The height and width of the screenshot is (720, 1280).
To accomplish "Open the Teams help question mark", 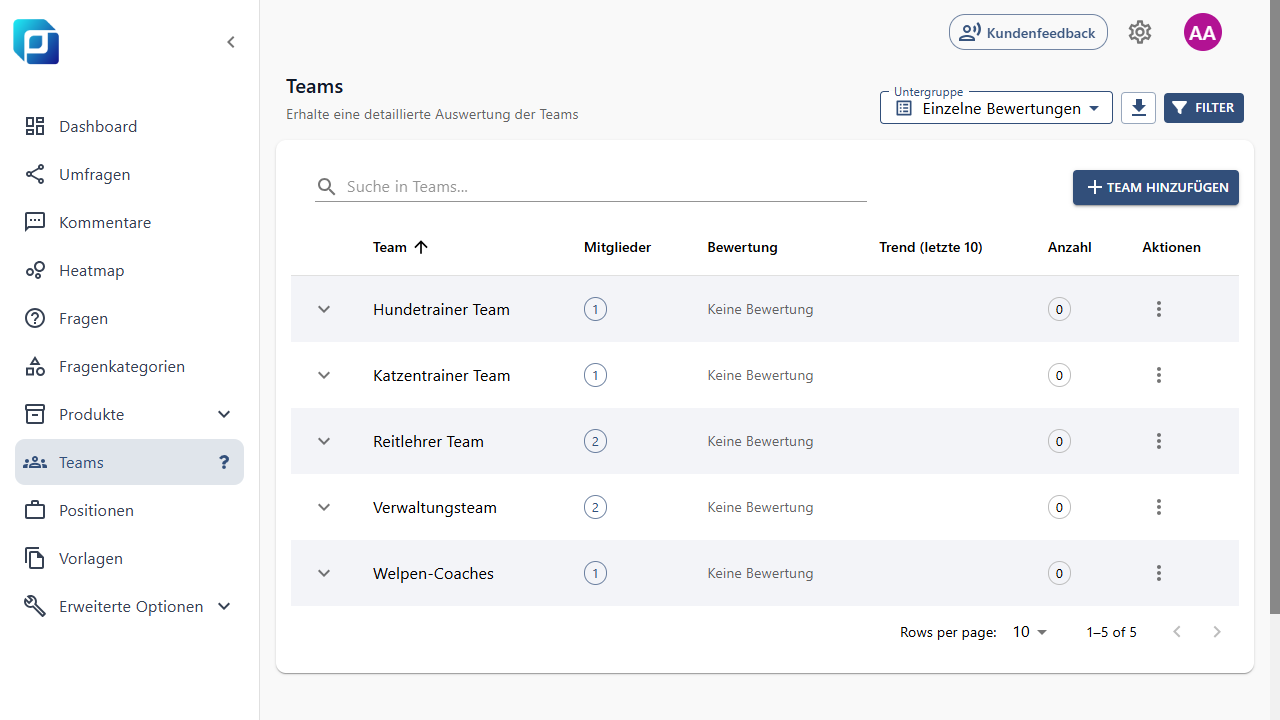I will tap(224, 462).
